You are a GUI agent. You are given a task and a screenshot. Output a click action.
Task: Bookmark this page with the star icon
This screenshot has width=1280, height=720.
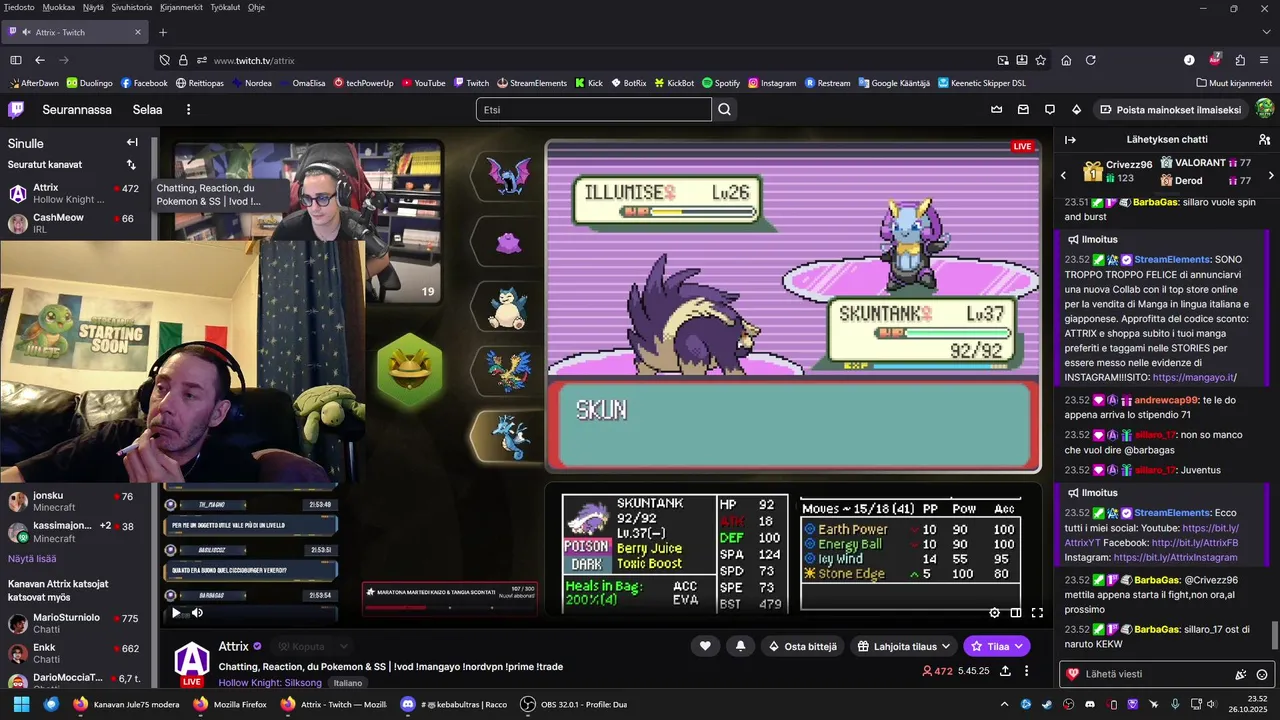[x=1041, y=60]
